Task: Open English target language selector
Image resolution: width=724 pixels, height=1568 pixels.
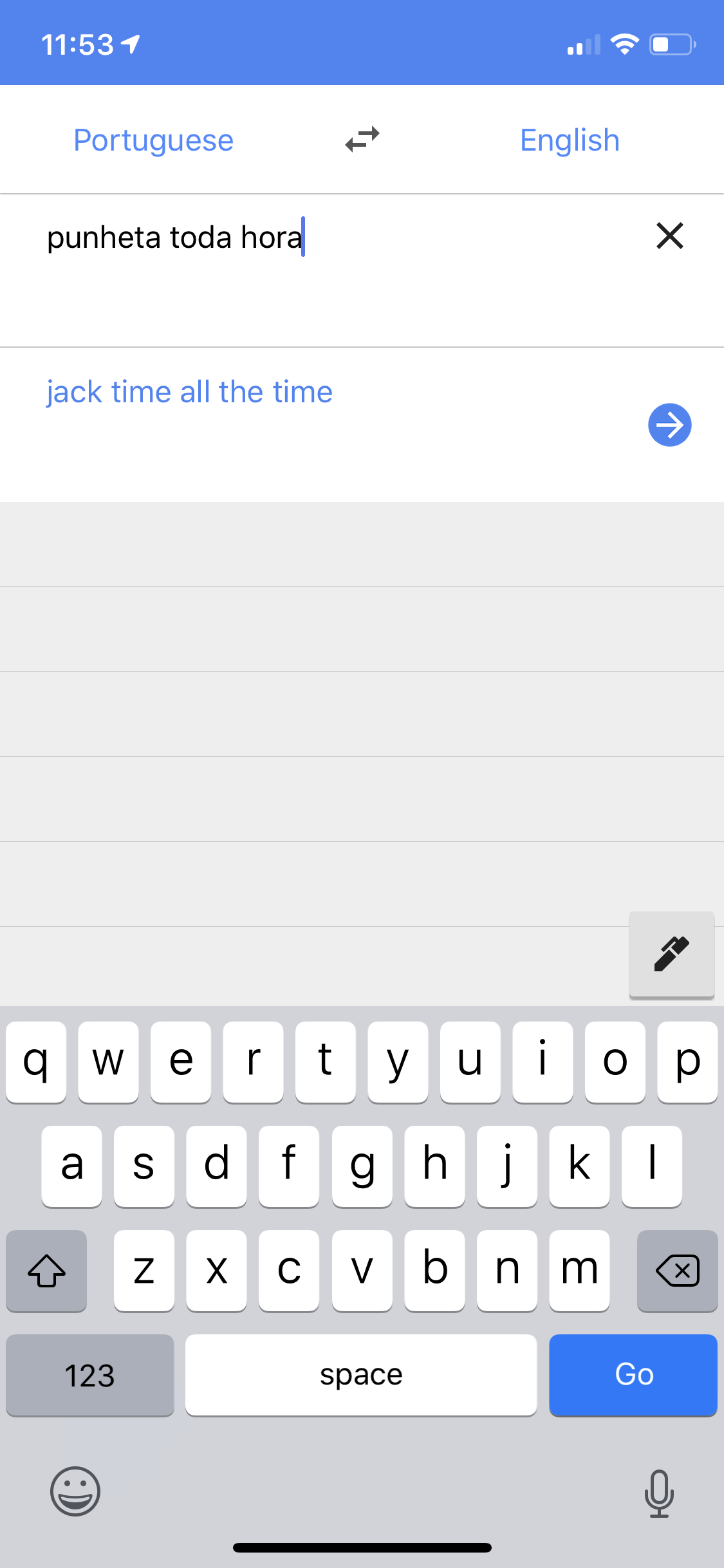Action: 570,140
